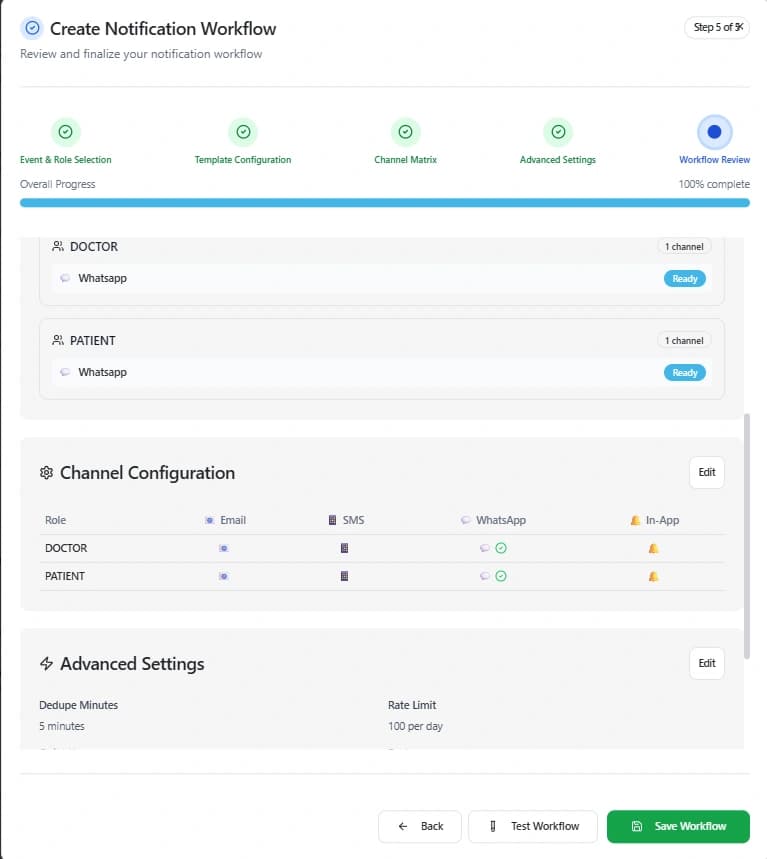The width and height of the screenshot is (767, 859).
Task: Click the review panel vertical scrollbar
Action: [x=747, y=536]
